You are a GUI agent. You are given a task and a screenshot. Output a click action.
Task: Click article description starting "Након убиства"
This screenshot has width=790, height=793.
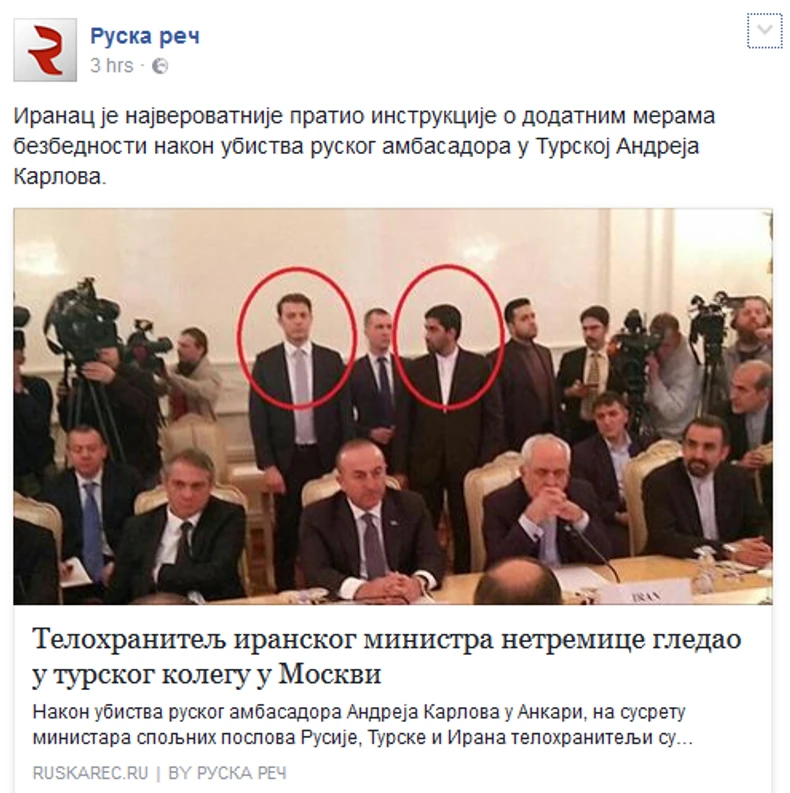pos(362,725)
